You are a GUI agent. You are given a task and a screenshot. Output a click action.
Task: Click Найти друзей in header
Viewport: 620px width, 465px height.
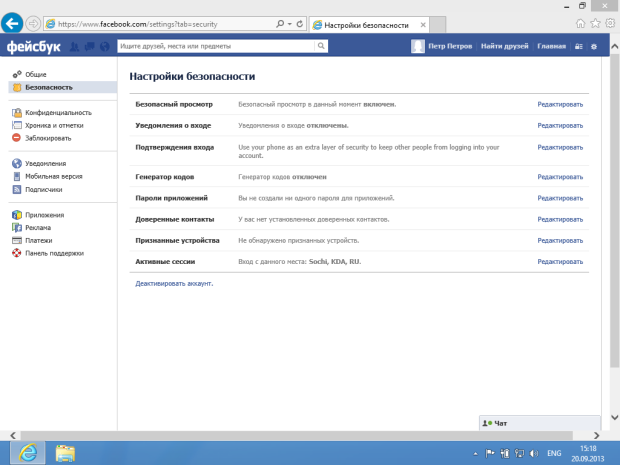[x=505, y=46]
